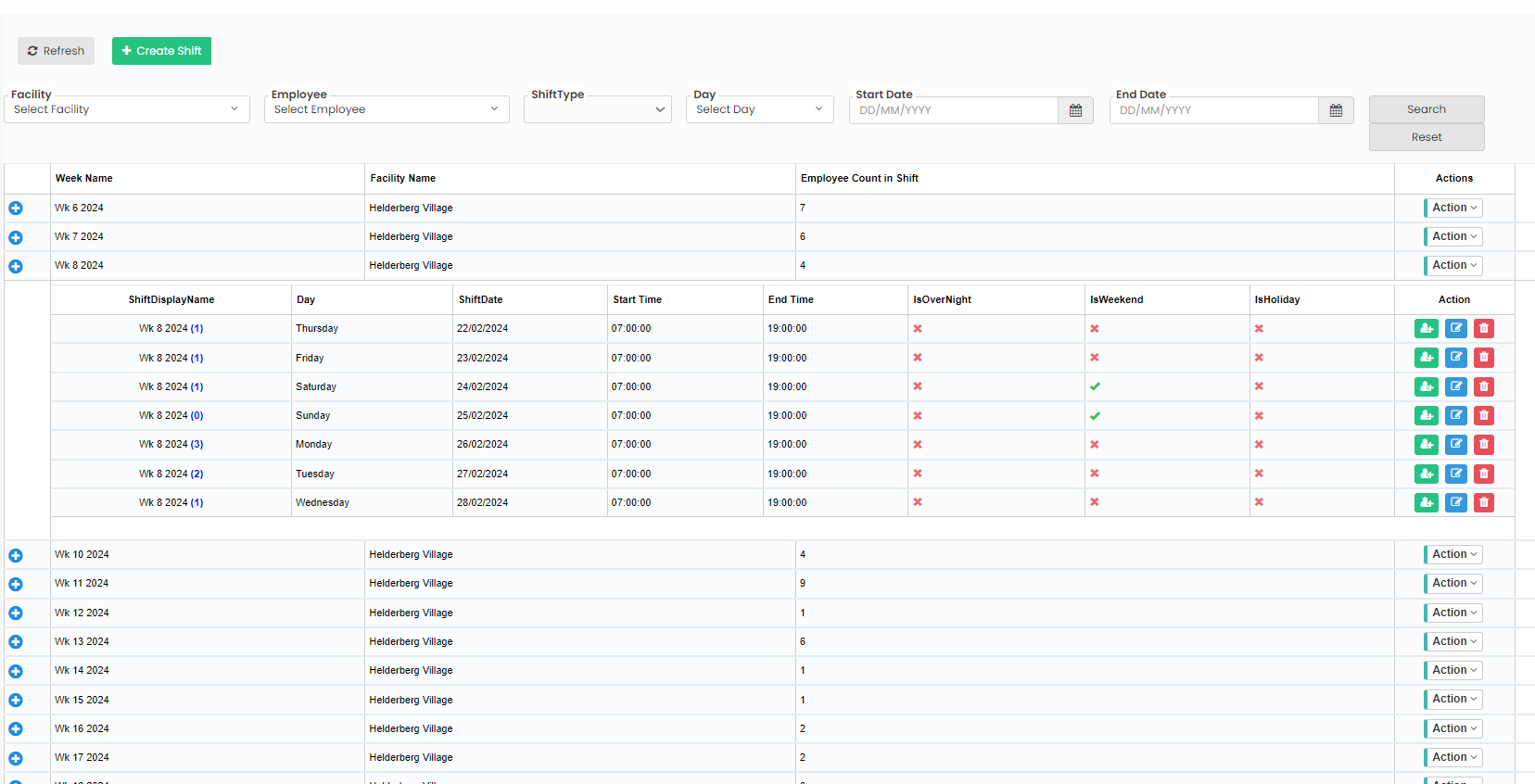
Task: Open the Select Facility dropdown
Action: coord(126,109)
